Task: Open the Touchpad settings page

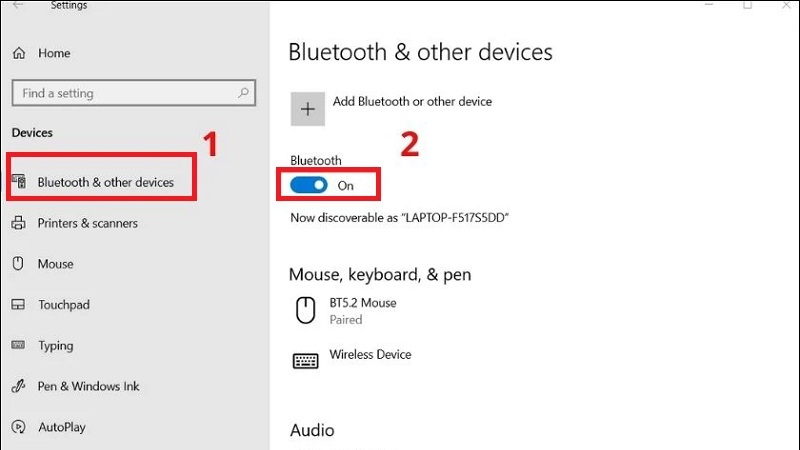Action: point(63,305)
